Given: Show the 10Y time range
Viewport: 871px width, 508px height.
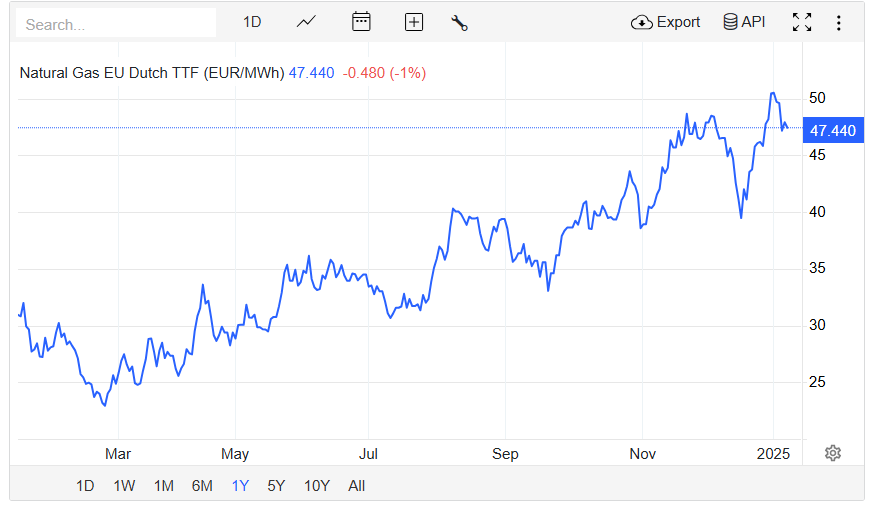Looking at the screenshot, I should [317, 486].
